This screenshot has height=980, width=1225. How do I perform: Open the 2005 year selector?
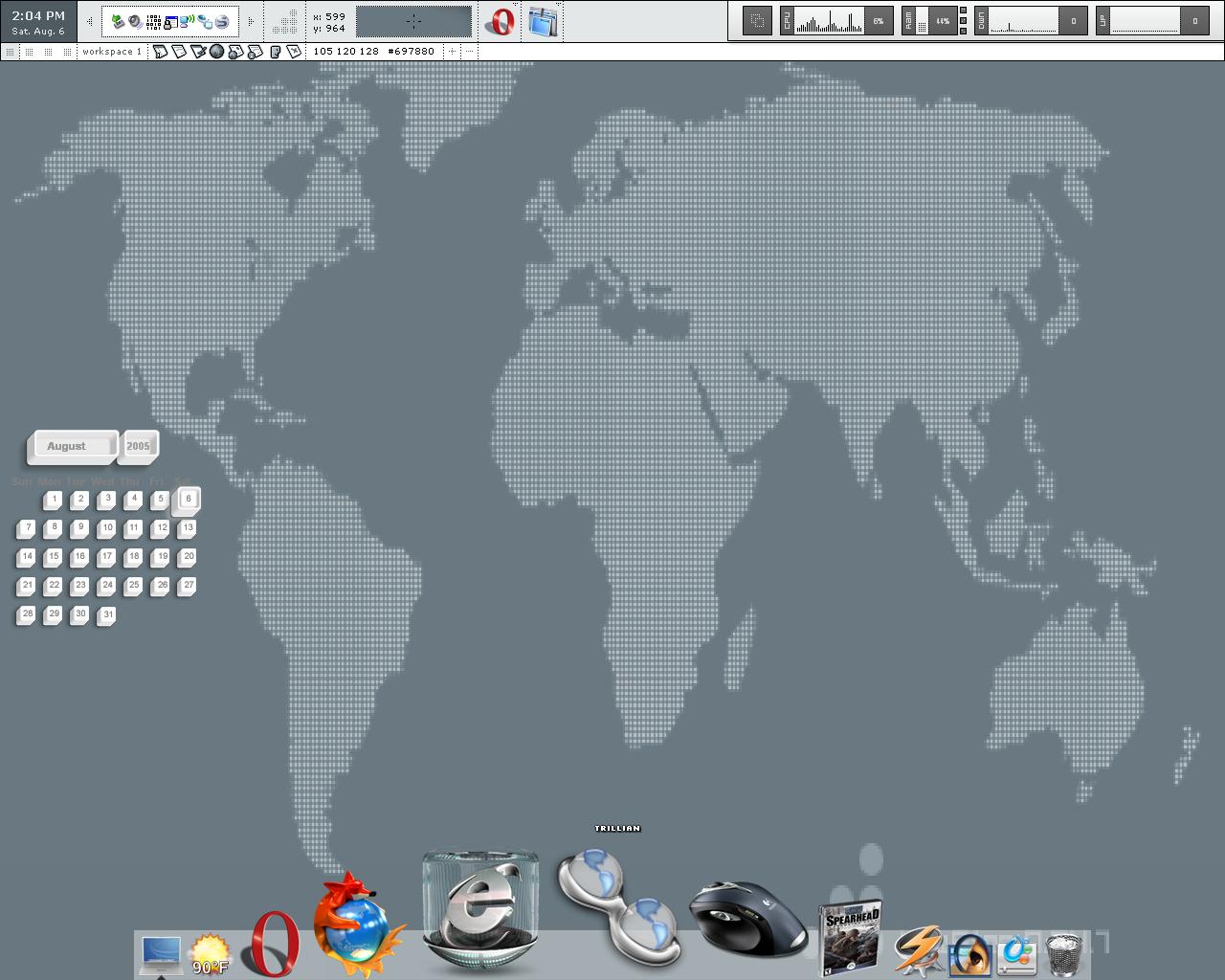[x=139, y=446]
